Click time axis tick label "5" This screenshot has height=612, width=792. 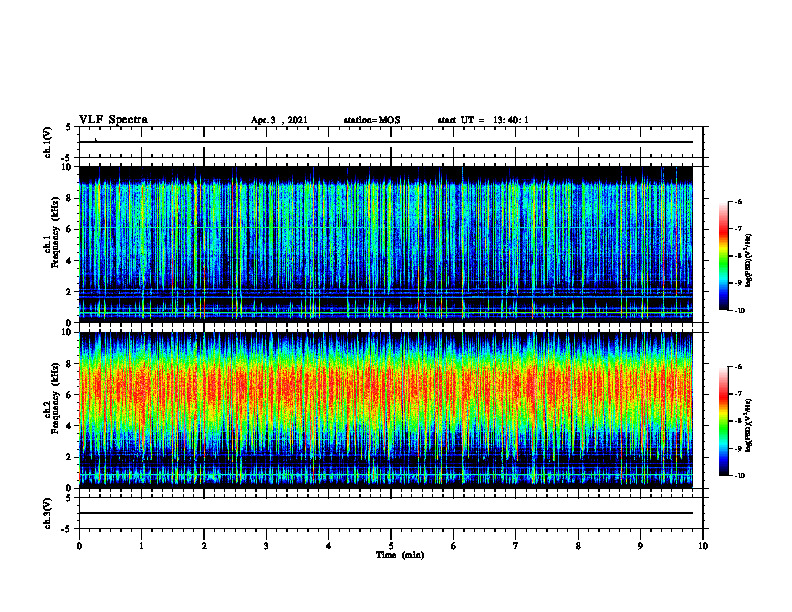point(391,546)
